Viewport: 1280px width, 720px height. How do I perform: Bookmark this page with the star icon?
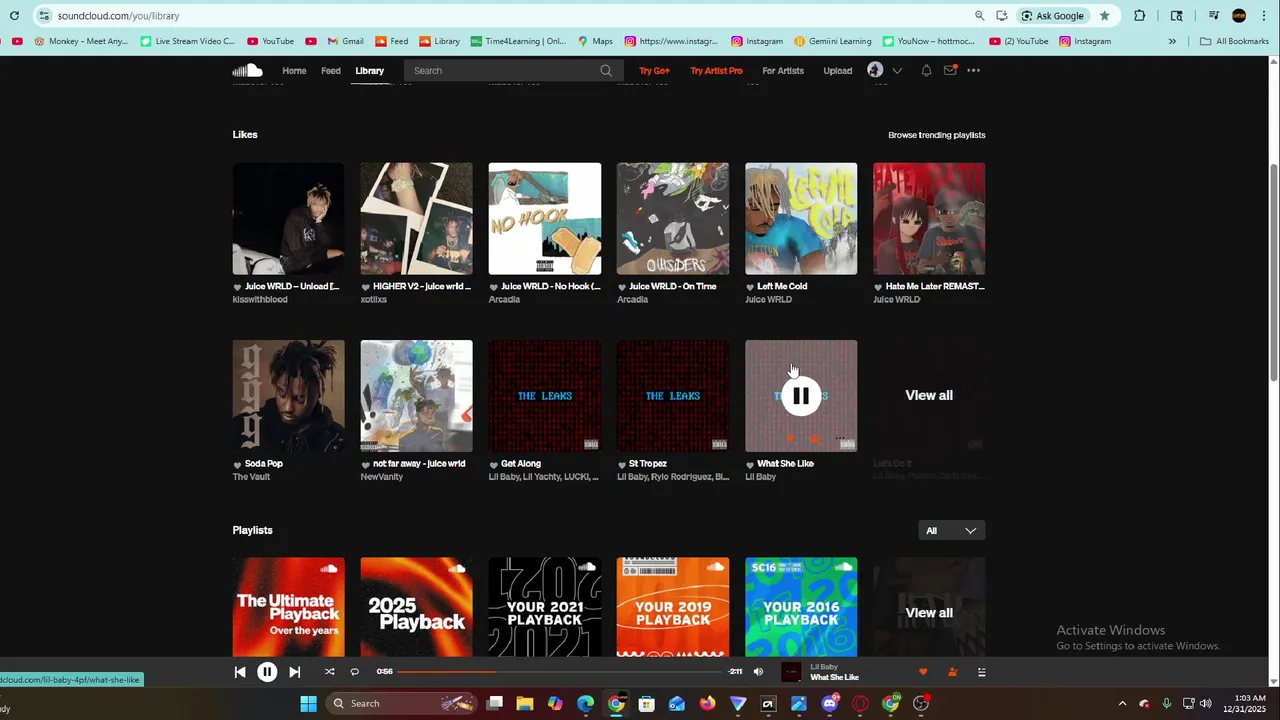[1104, 16]
